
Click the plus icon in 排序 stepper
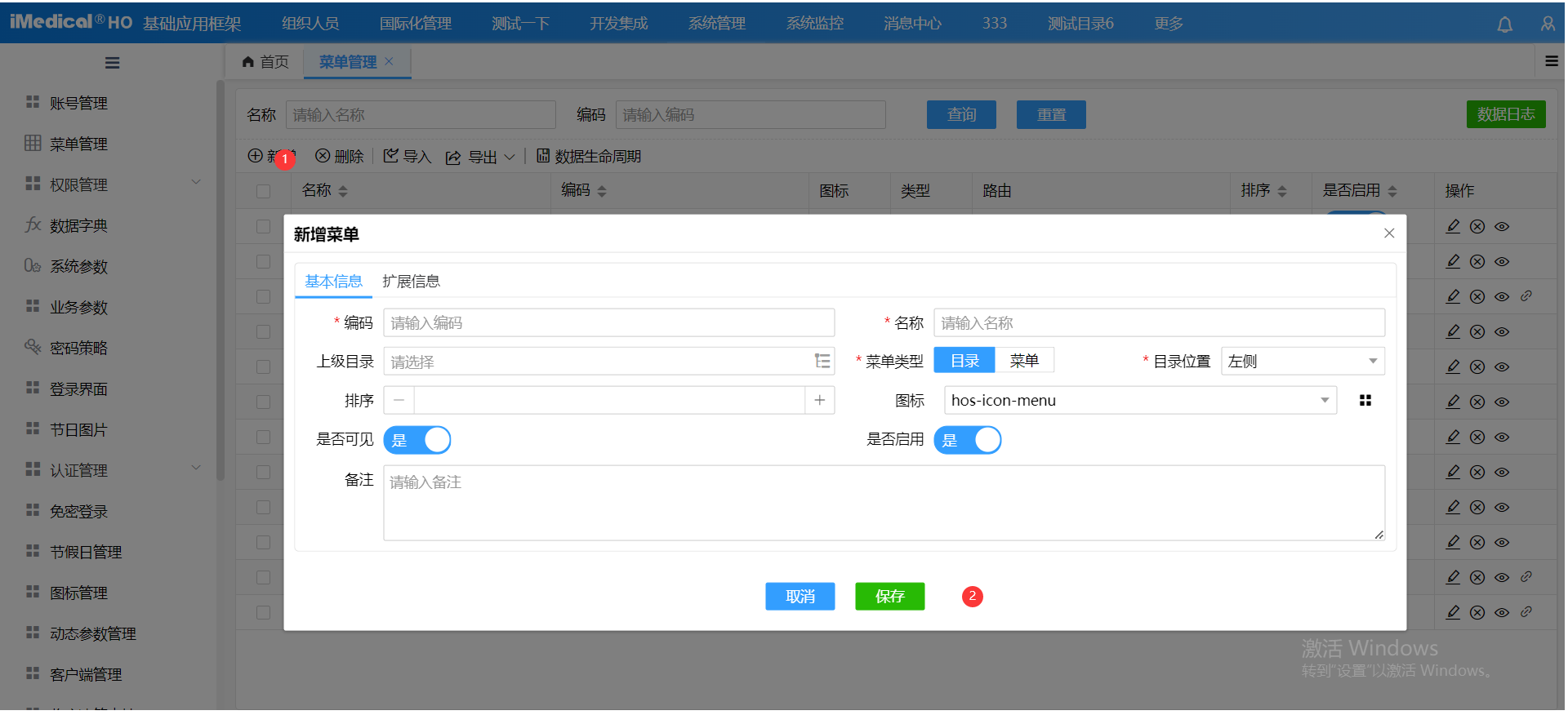819,401
